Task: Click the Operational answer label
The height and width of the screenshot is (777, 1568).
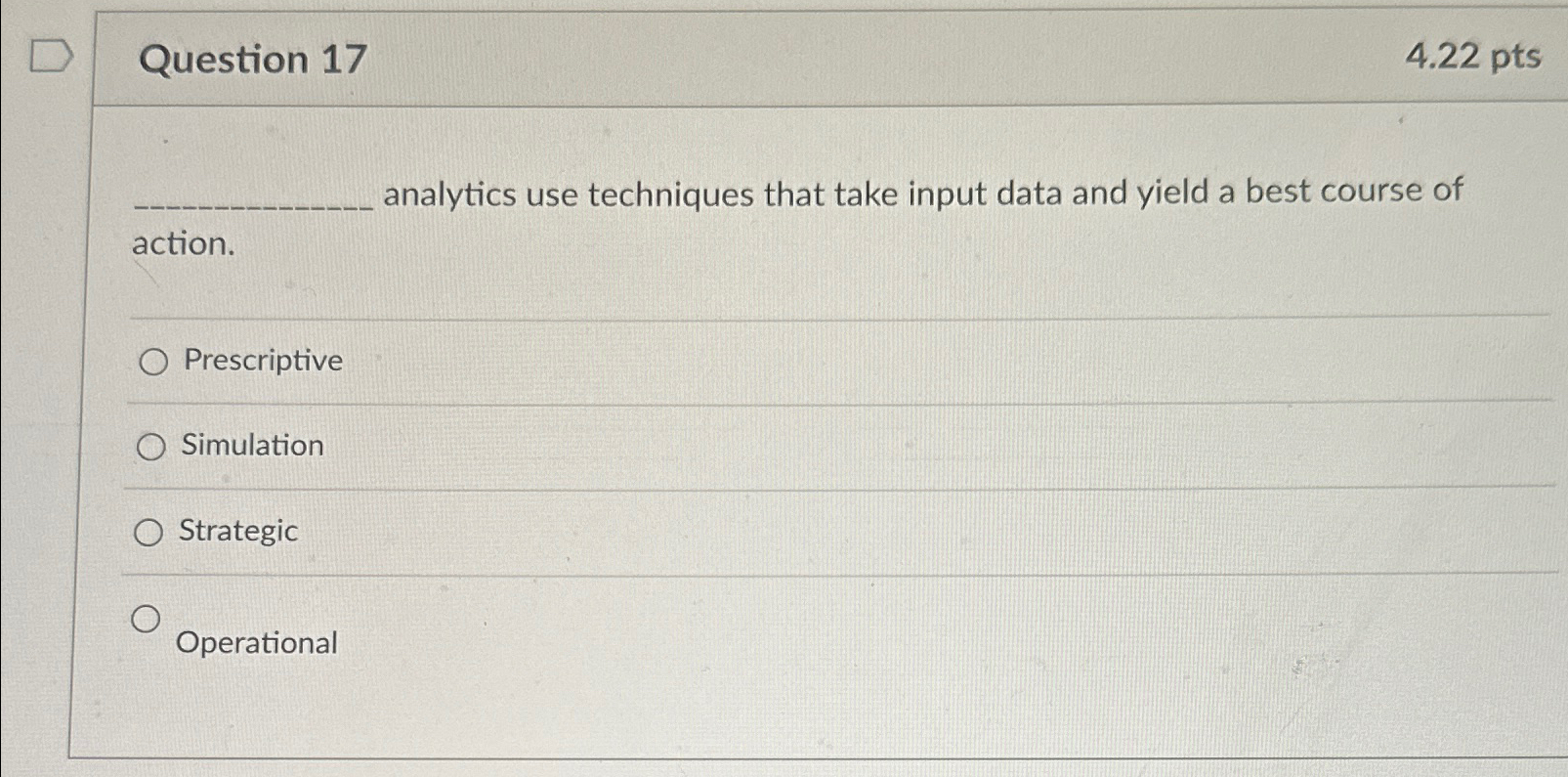Action: point(256,642)
